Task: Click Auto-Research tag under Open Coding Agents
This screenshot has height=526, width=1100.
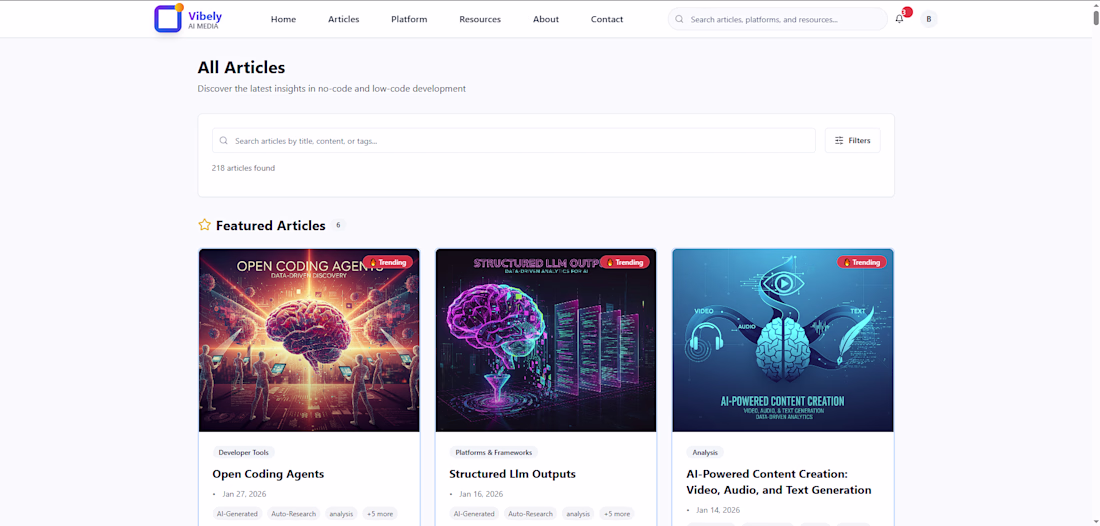Action: tap(294, 513)
